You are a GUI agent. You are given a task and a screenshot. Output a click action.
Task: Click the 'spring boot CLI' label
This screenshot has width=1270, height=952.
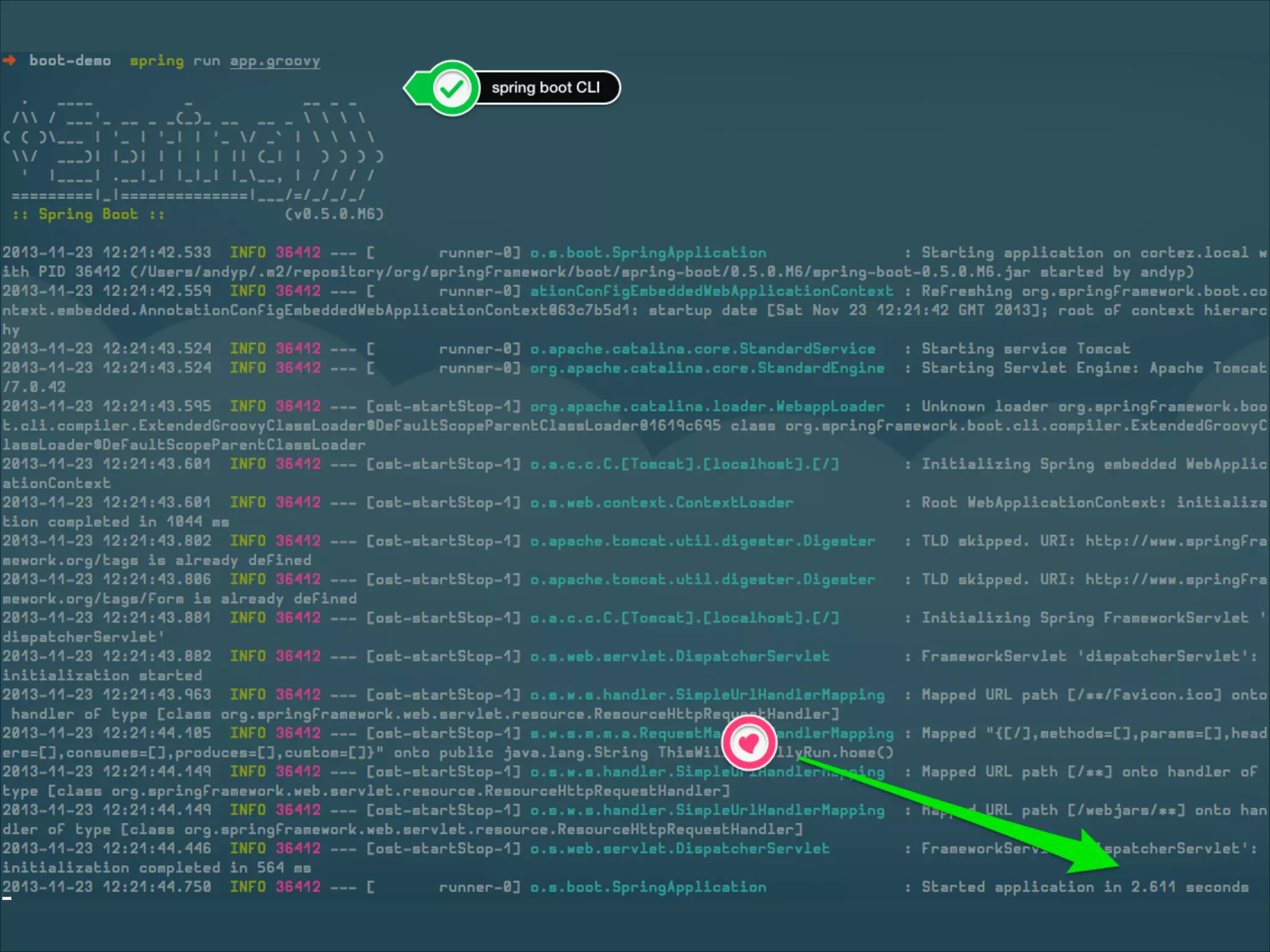(546, 87)
